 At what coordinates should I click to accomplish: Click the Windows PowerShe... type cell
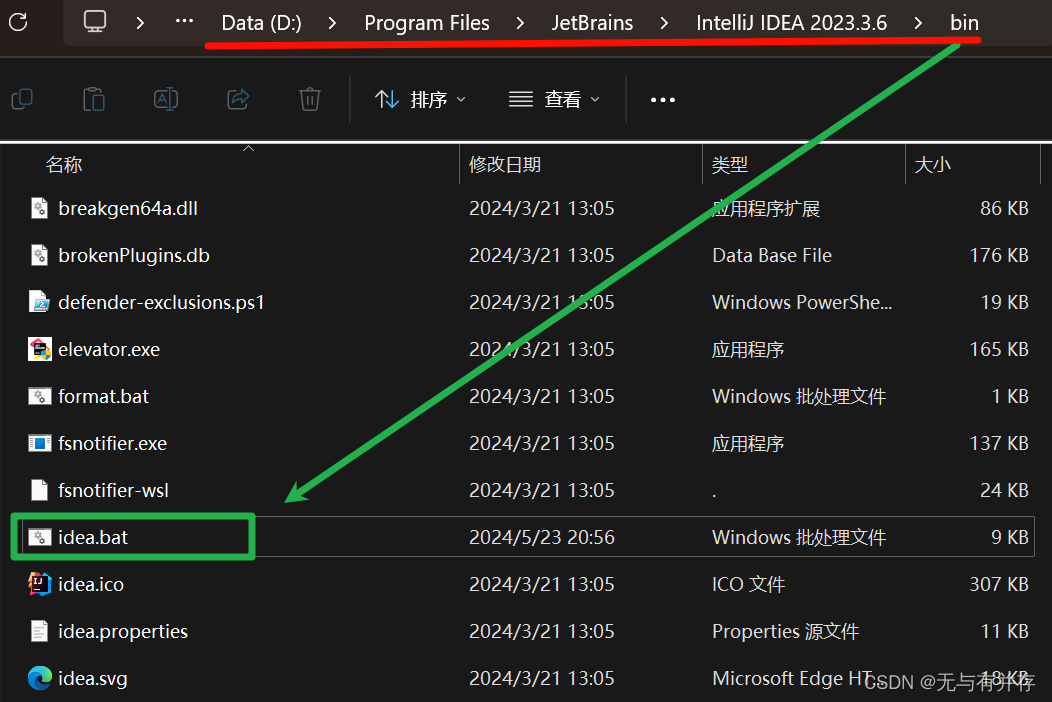point(802,302)
